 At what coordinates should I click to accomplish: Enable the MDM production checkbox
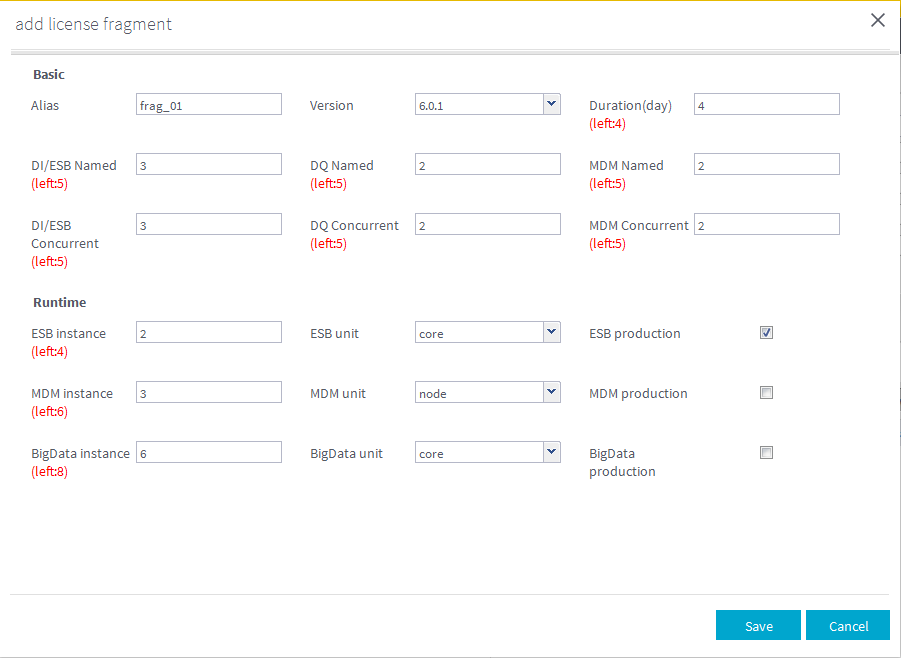pyautogui.click(x=766, y=392)
